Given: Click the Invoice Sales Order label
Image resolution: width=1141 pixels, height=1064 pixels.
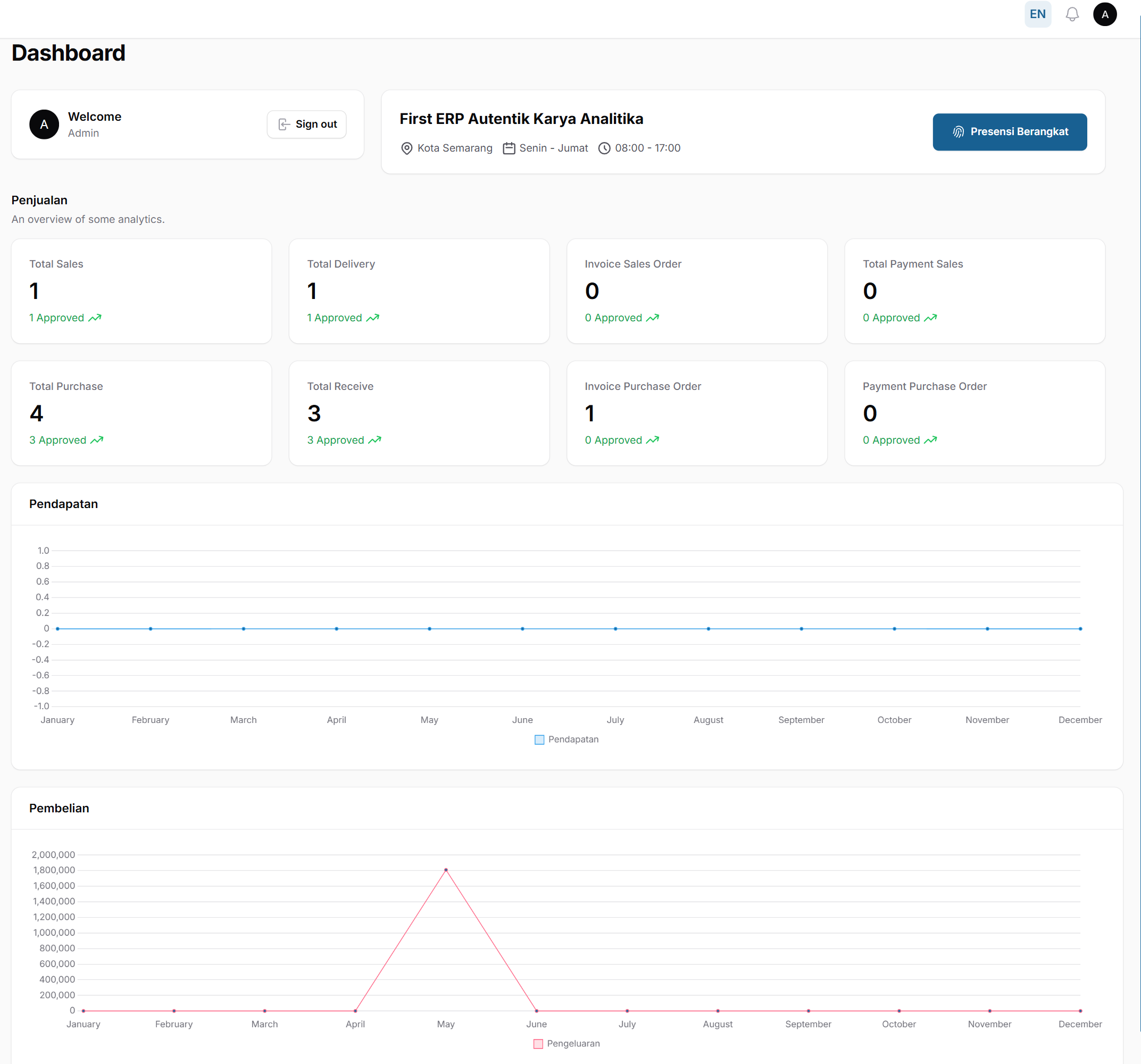Looking at the screenshot, I should coord(632,264).
